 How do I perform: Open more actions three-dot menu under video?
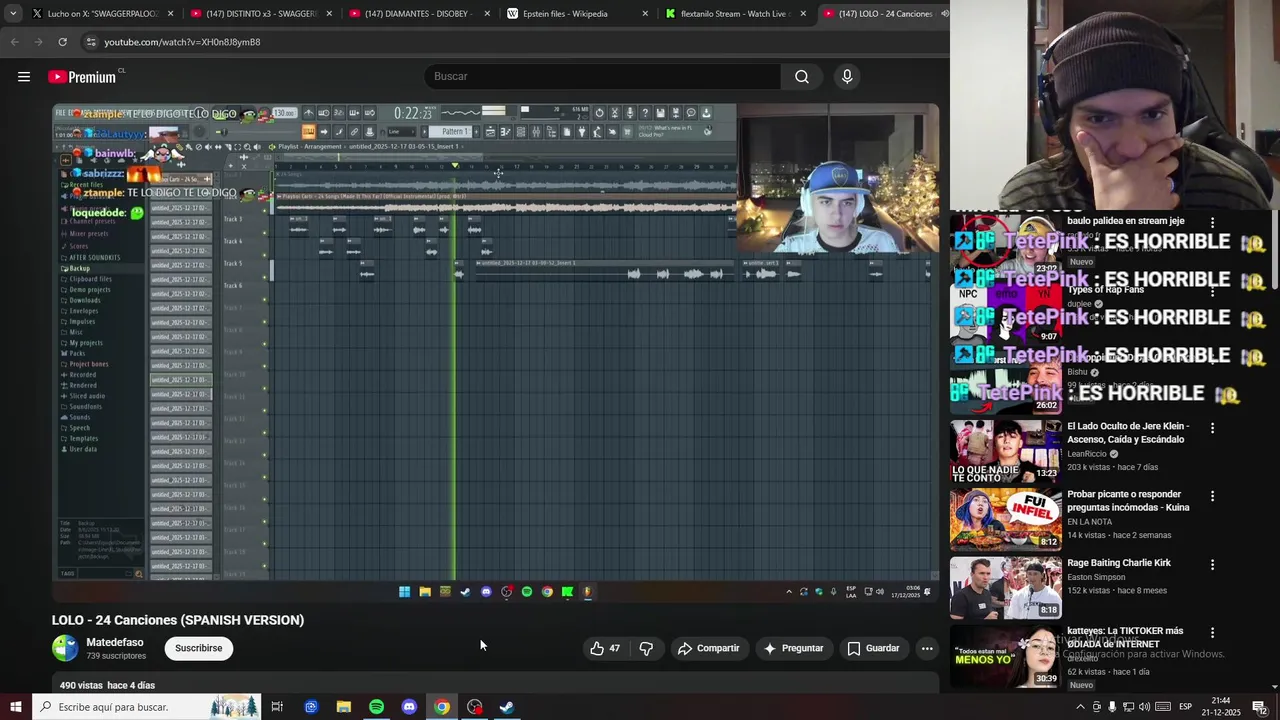[927, 648]
